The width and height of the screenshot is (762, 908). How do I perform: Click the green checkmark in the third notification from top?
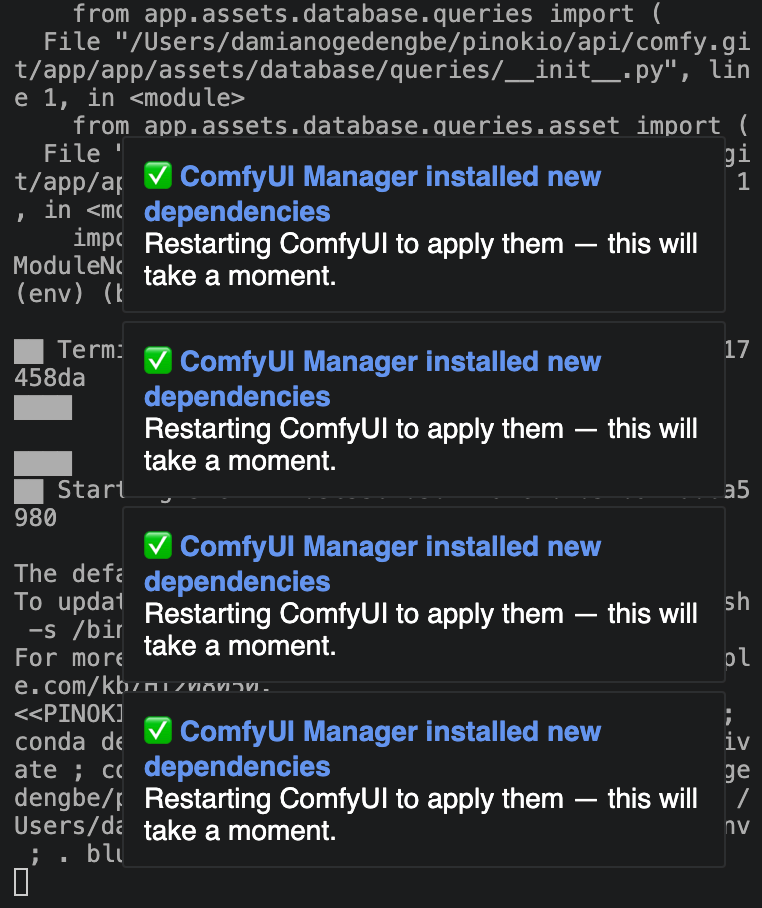pyautogui.click(x=158, y=545)
